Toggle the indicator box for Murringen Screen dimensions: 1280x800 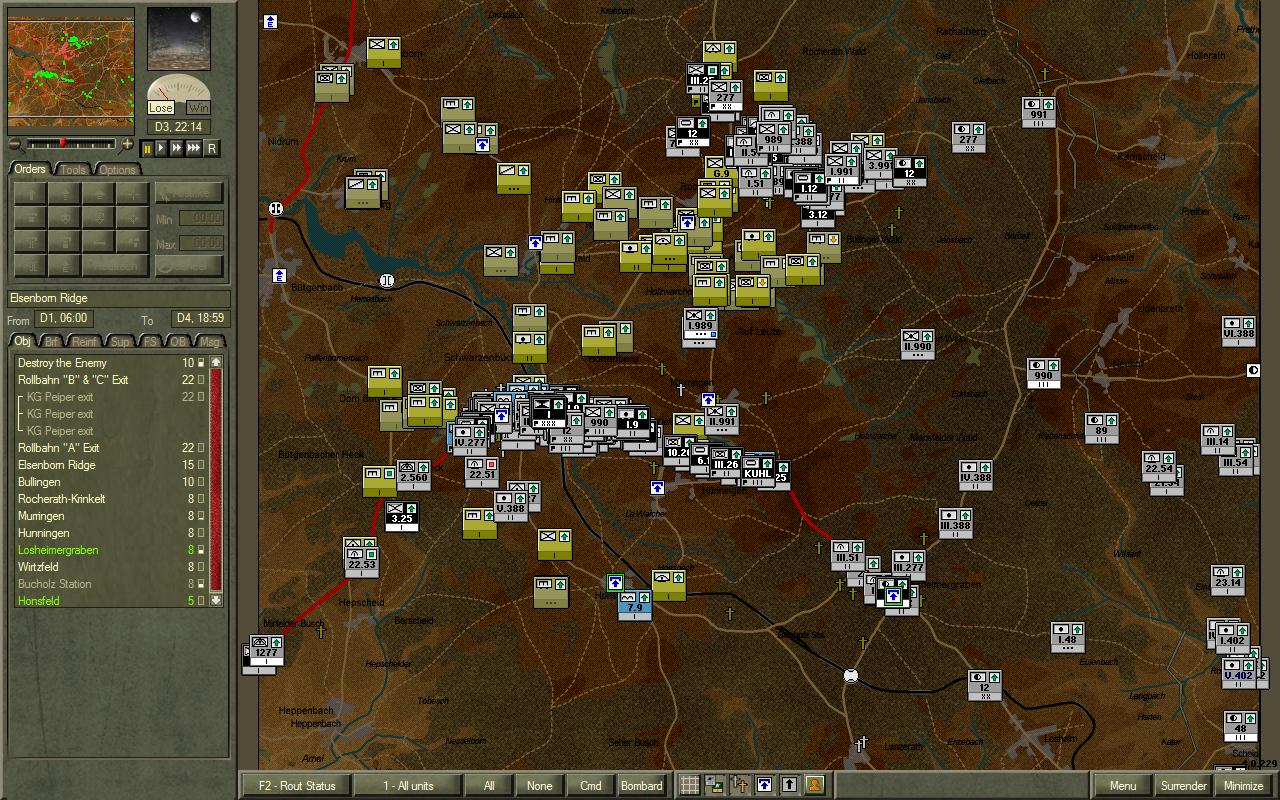point(200,516)
